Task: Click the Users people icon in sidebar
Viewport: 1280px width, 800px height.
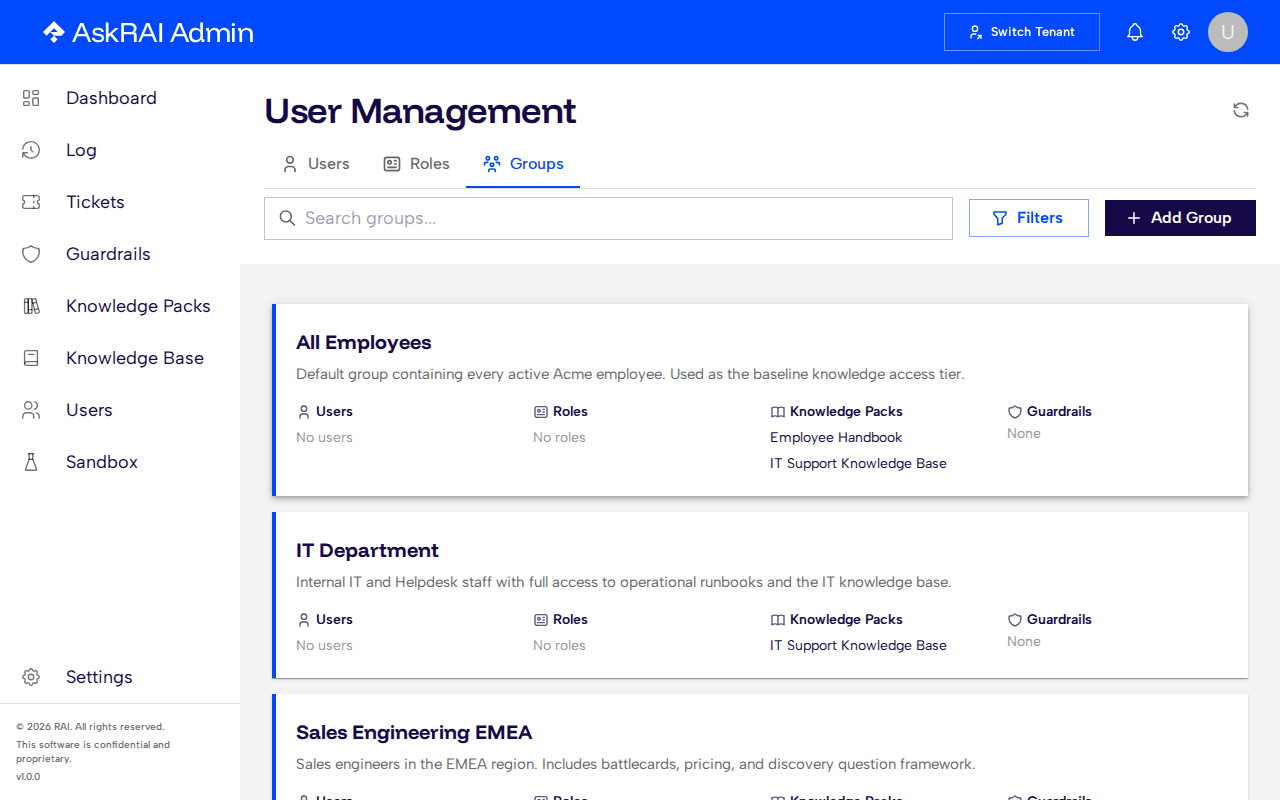Action: 31,410
